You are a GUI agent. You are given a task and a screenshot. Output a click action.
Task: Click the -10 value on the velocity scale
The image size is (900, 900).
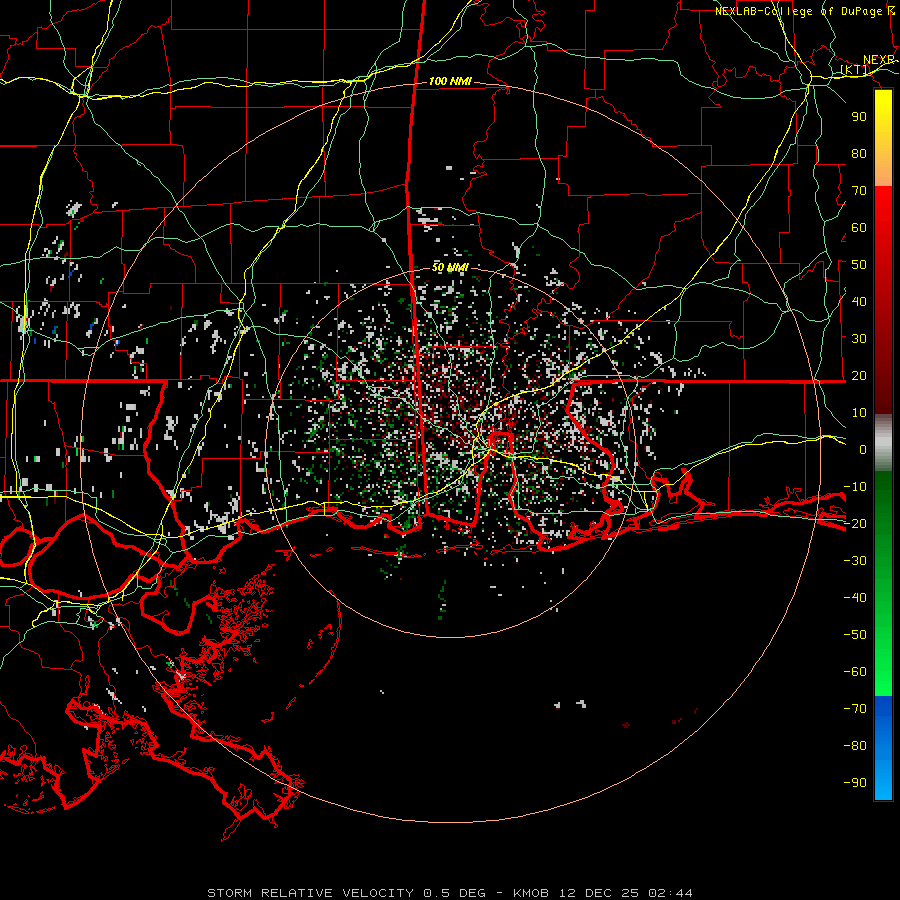pyautogui.click(x=855, y=487)
